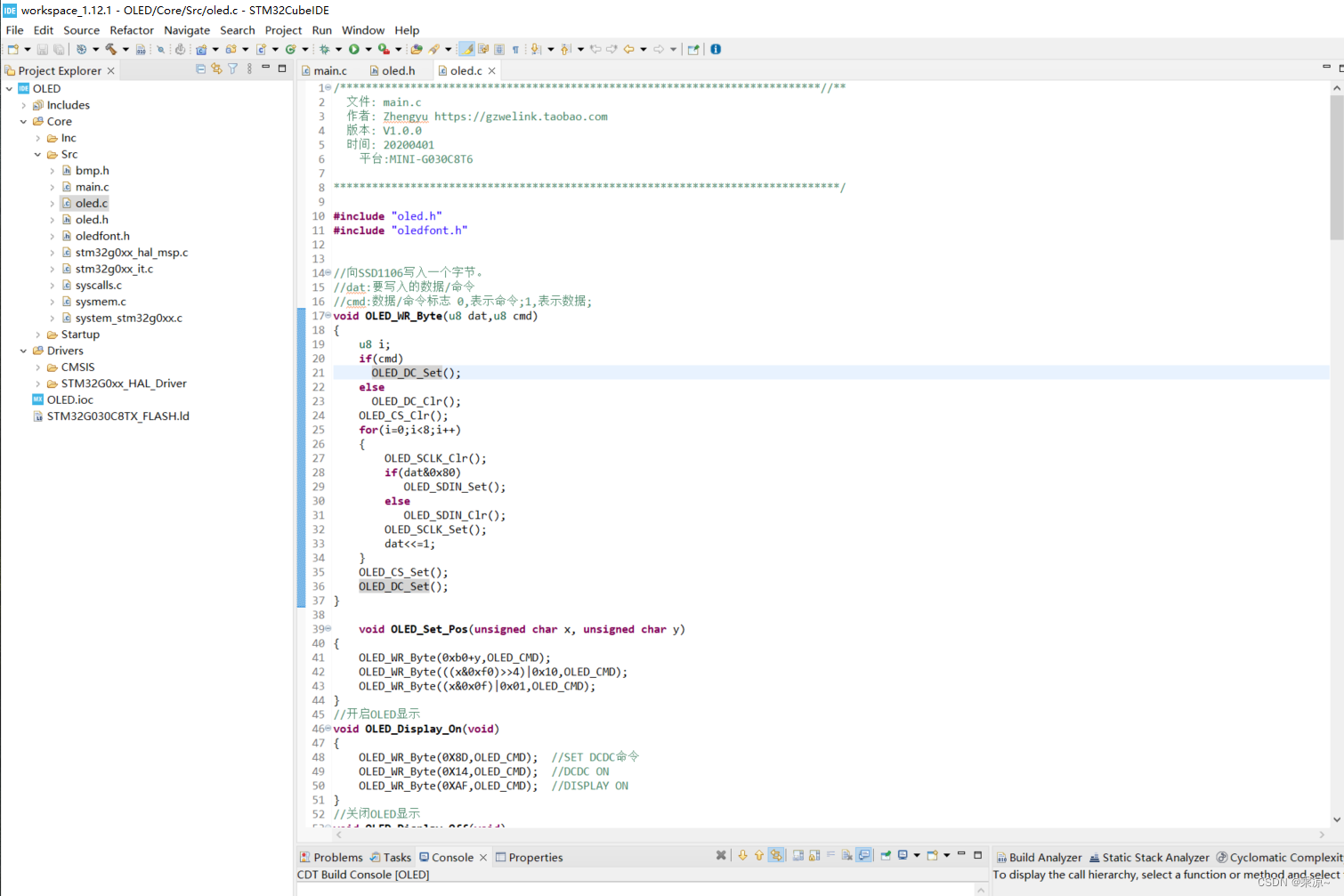Switch to the Properties tab

[x=530, y=857]
